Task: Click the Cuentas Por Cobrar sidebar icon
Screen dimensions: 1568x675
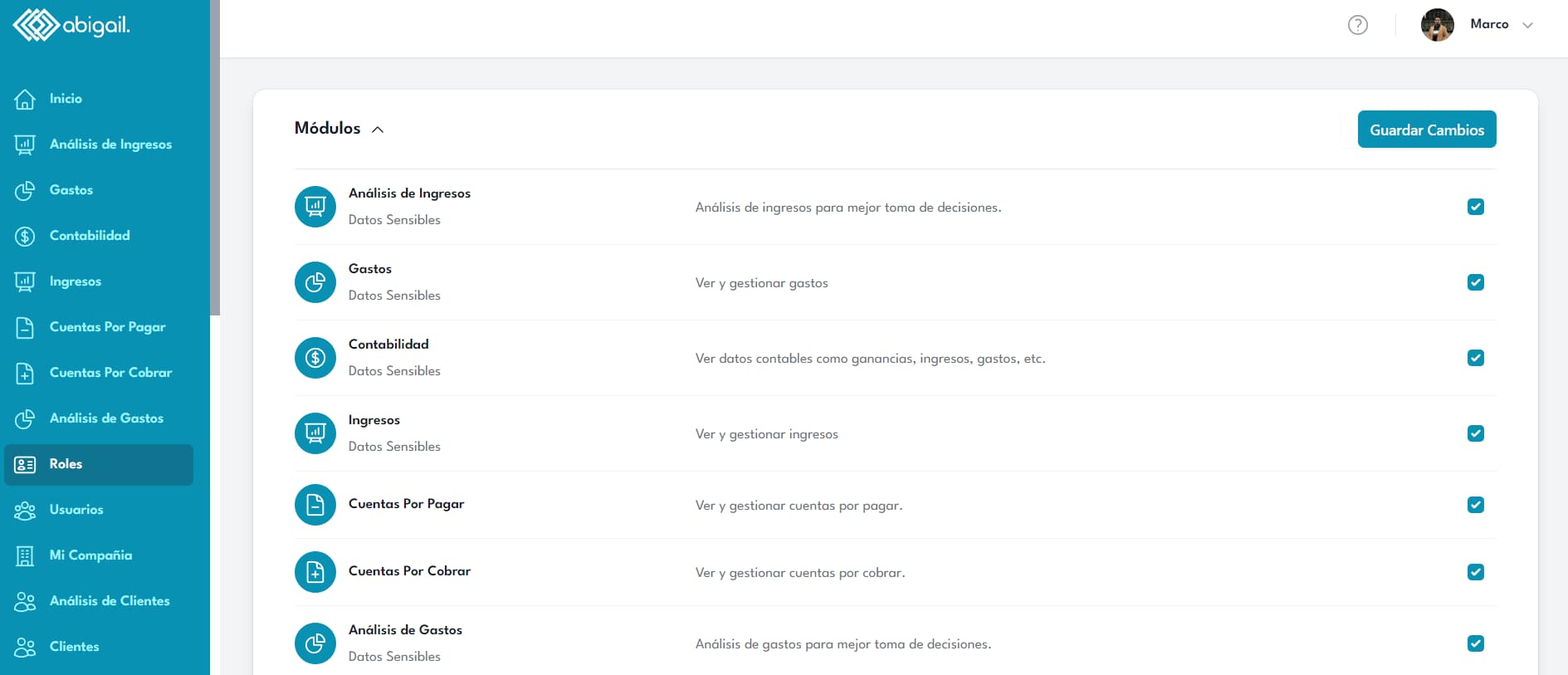Action: click(x=25, y=373)
